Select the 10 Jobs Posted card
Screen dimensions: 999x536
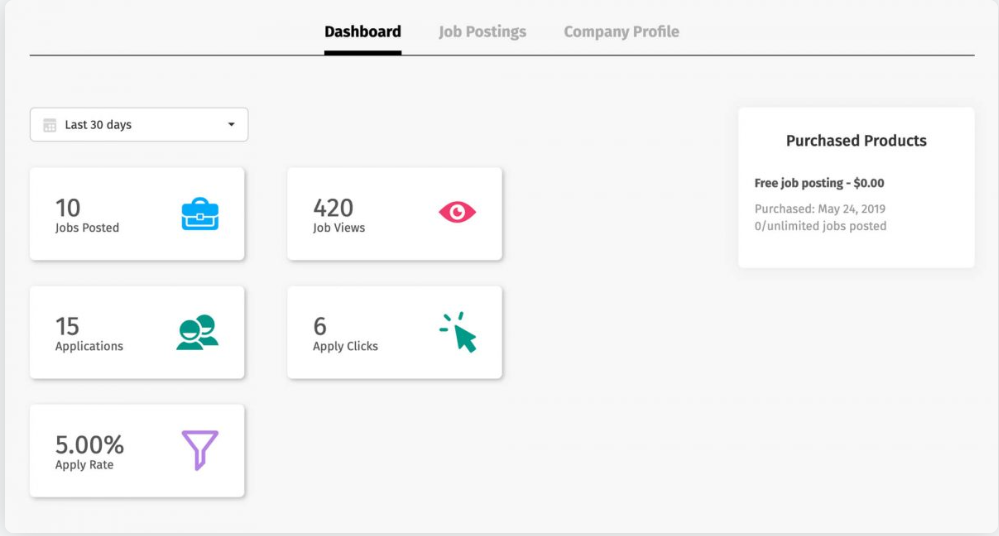click(x=137, y=214)
